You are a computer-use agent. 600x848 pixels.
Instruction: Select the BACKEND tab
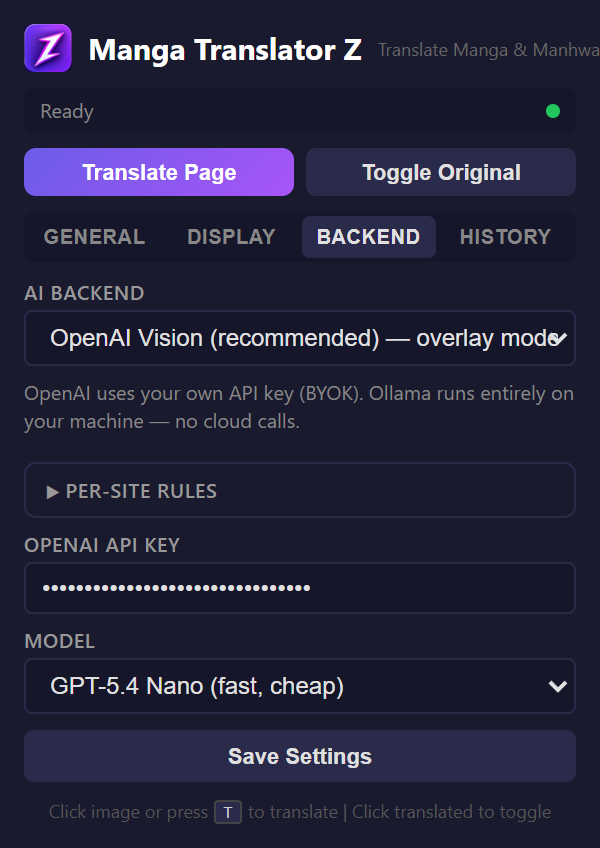tap(368, 237)
